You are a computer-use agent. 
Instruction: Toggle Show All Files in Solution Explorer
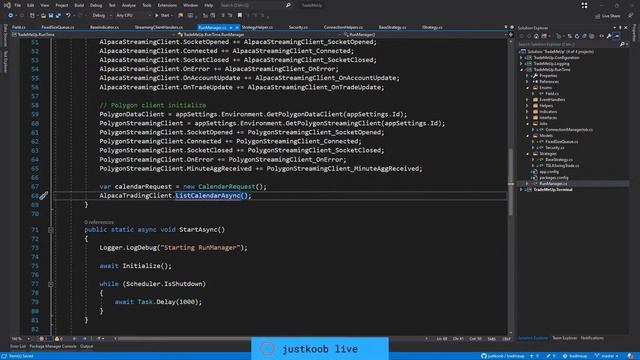point(591,36)
